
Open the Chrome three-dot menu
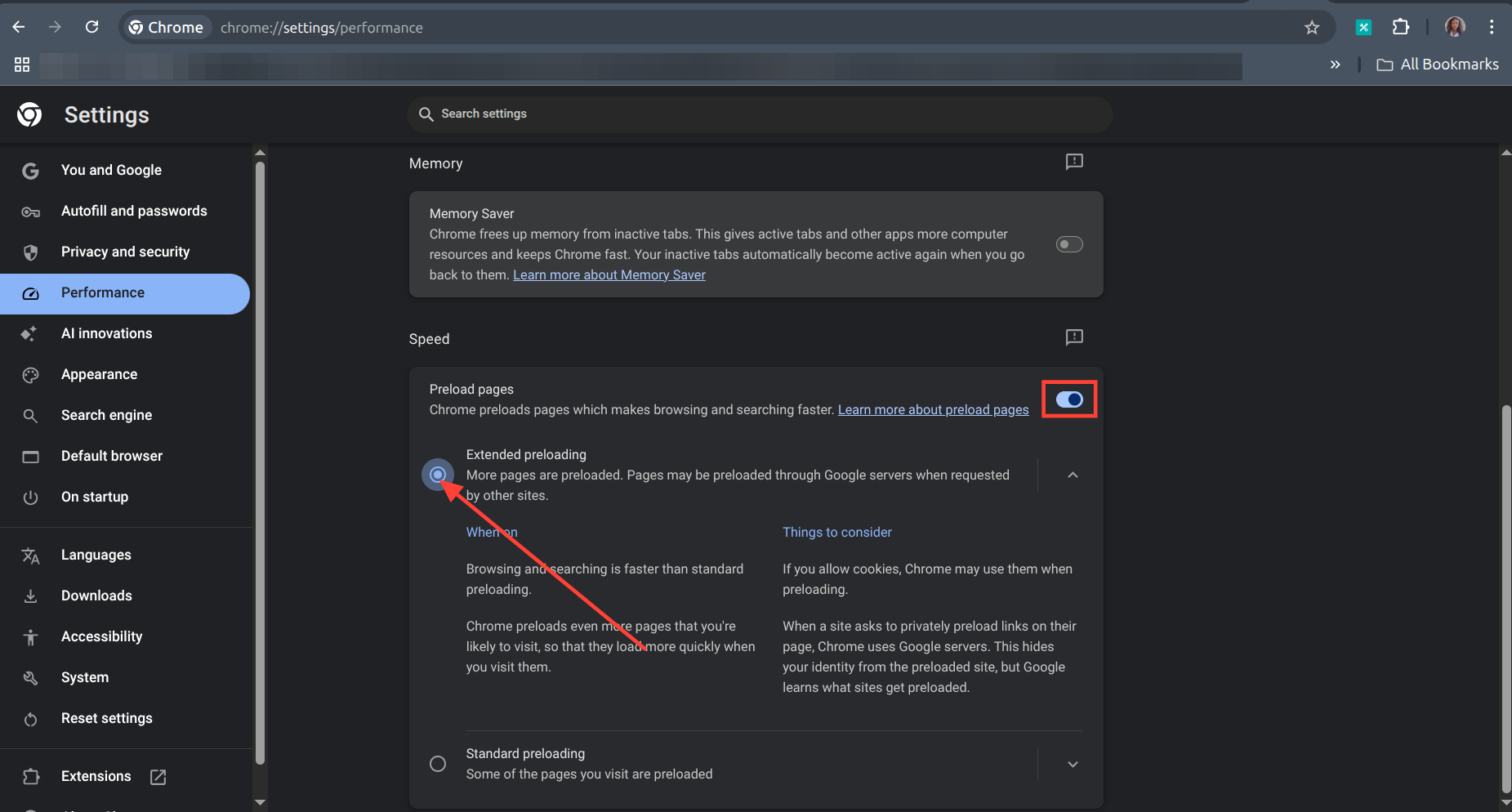(x=1492, y=28)
